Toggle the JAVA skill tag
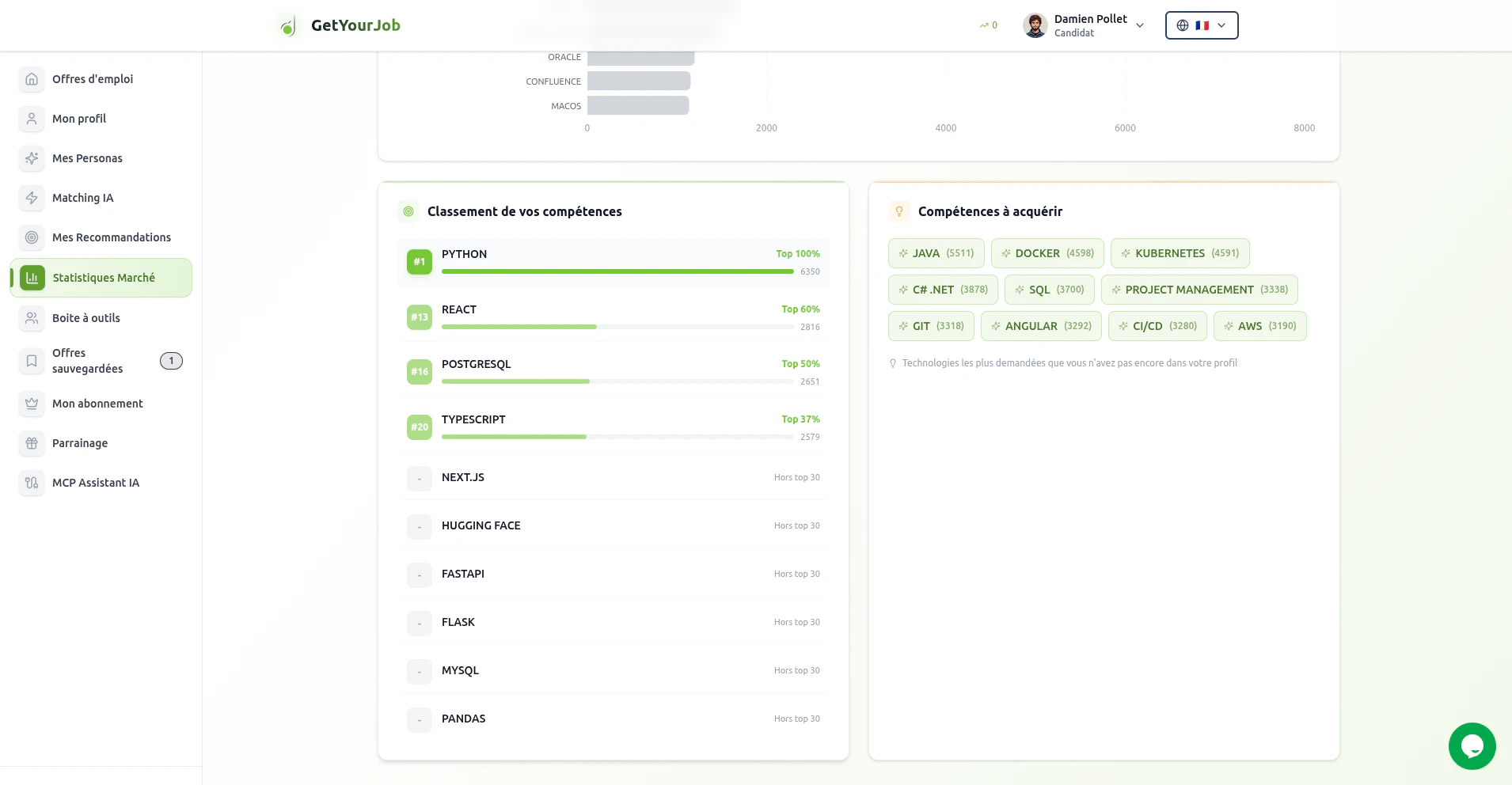 coord(936,252)
